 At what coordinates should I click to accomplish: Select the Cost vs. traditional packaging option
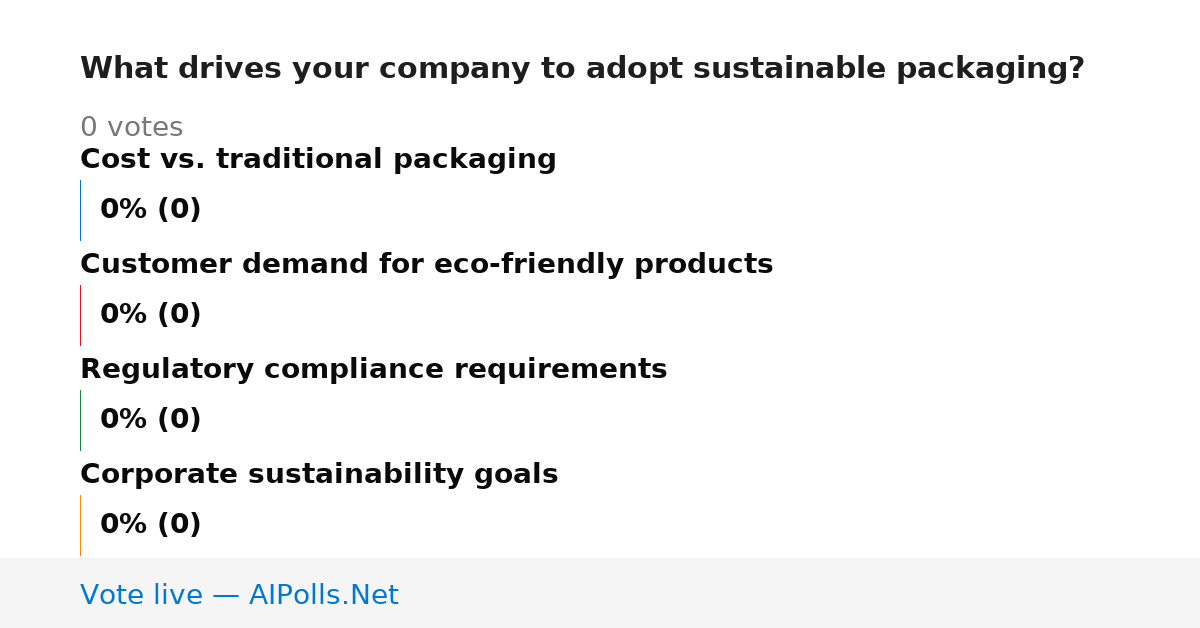[x=318, y=160]
